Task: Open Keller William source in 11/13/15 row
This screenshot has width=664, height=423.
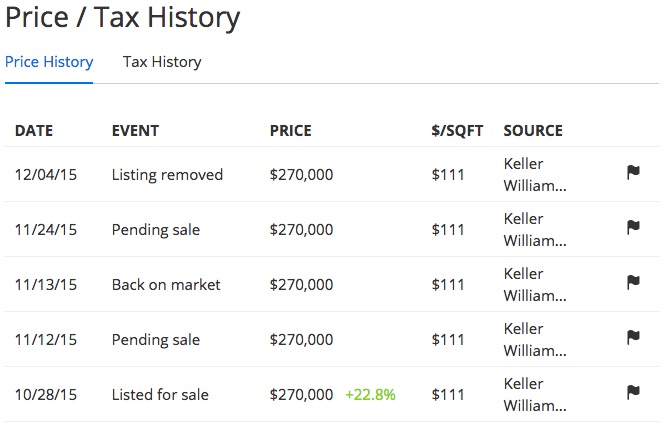Action: (x=535, y=285)
